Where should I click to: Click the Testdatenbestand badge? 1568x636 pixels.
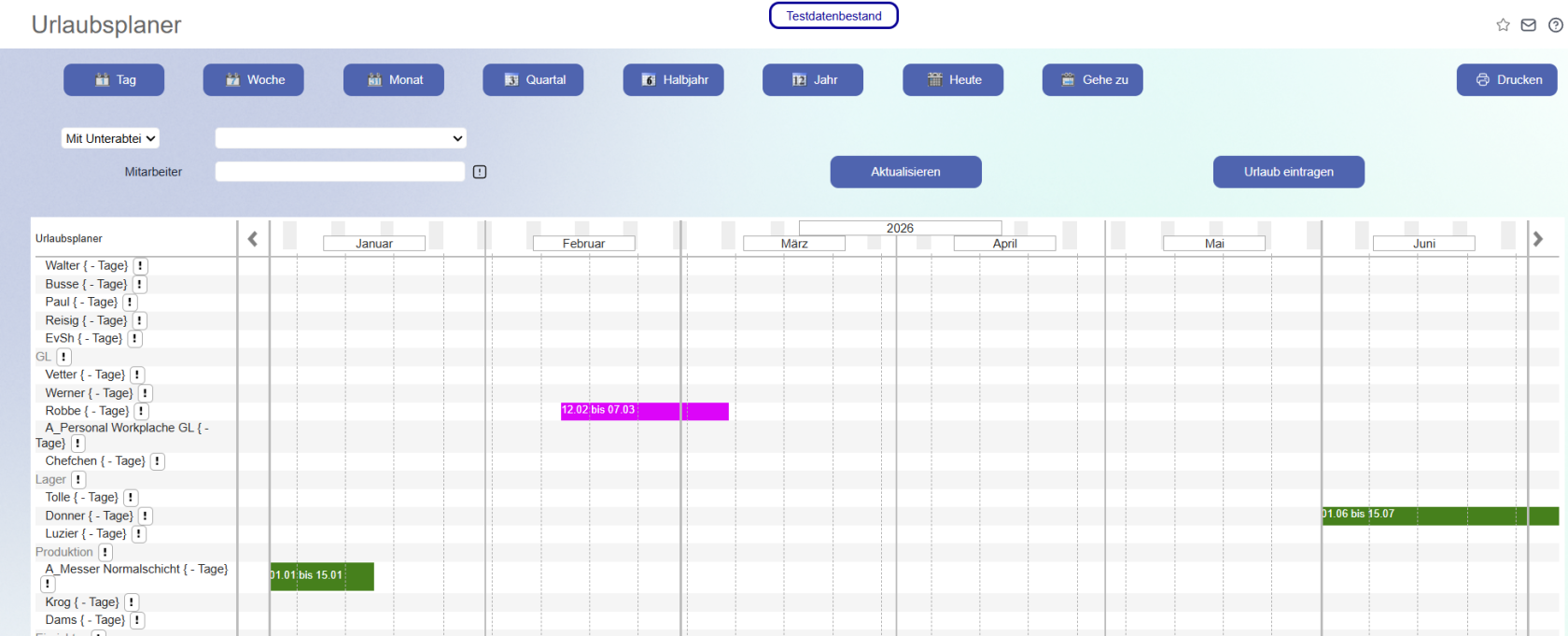833,16
